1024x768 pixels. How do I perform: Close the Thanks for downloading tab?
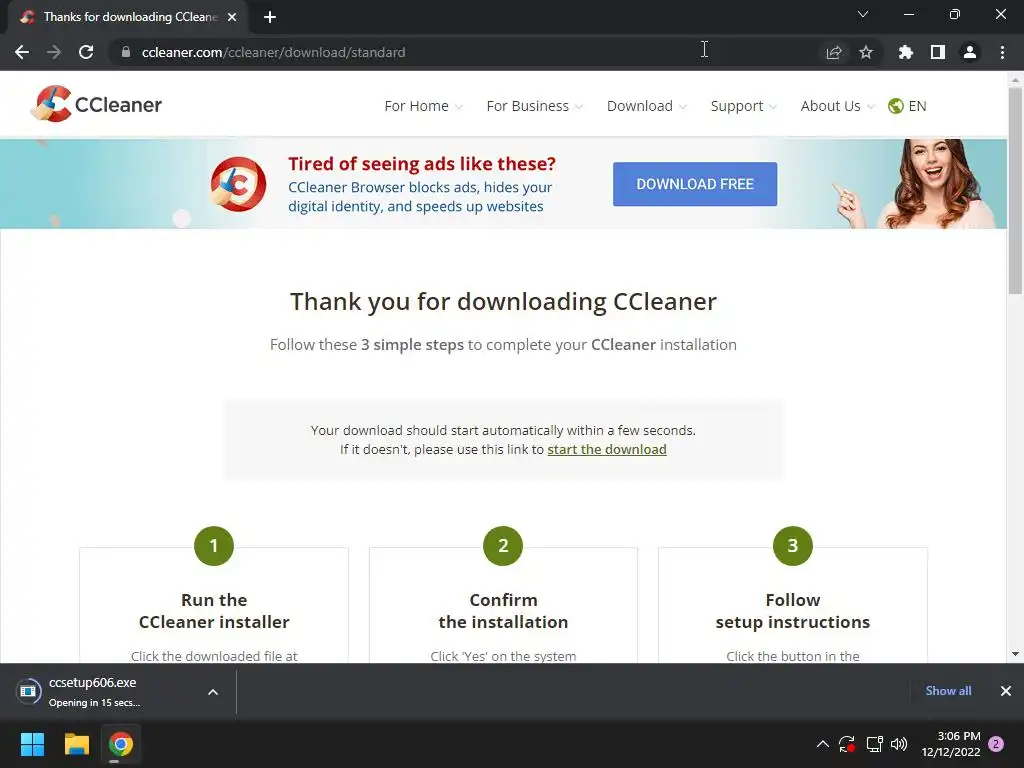[x=232, y=17]
